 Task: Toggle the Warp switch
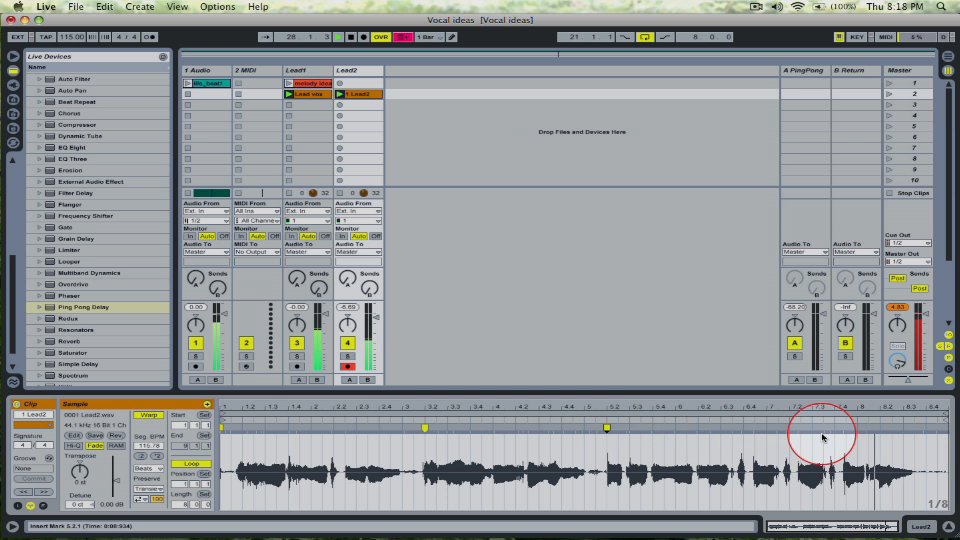tap(149, 415)
